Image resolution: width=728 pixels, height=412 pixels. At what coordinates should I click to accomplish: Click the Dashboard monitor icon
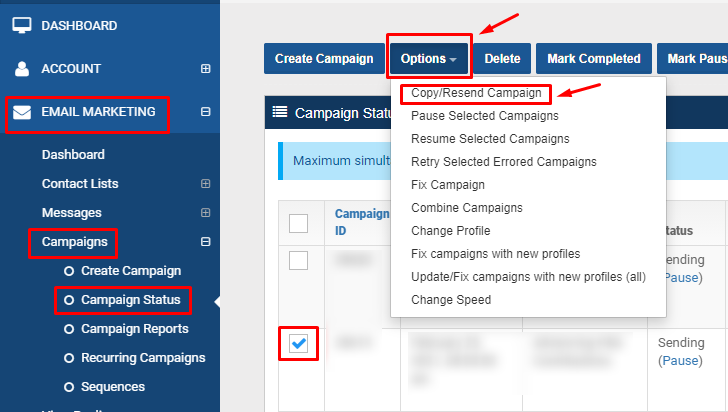tap(22, 25)
